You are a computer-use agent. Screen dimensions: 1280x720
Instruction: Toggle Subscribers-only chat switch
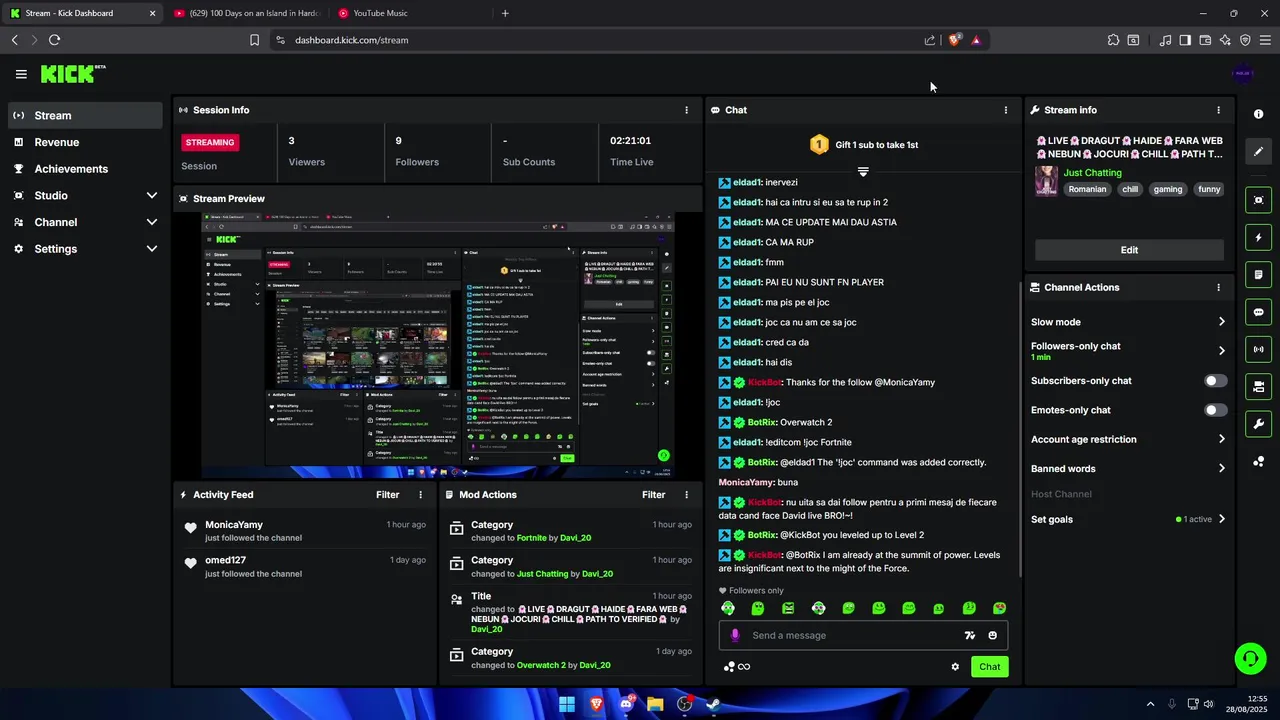(x=1215, y=381)
